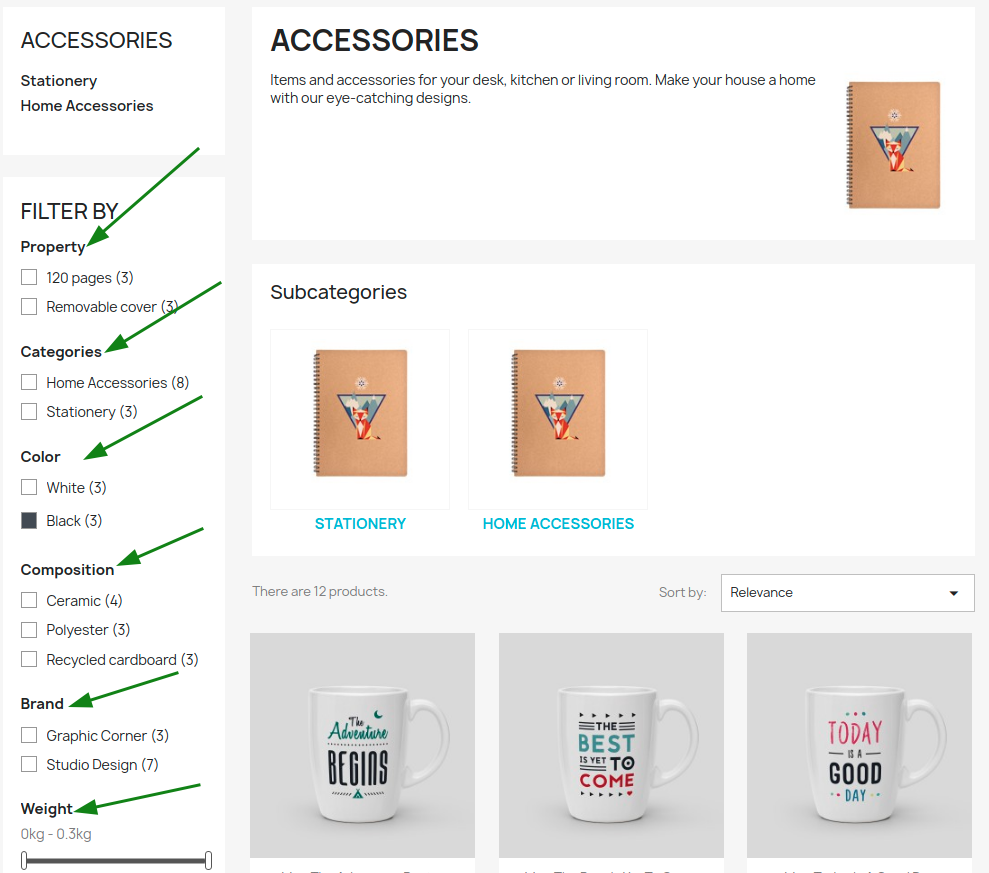
Task: Click the Accessories category header notebook image
Action: coord(893,145)
